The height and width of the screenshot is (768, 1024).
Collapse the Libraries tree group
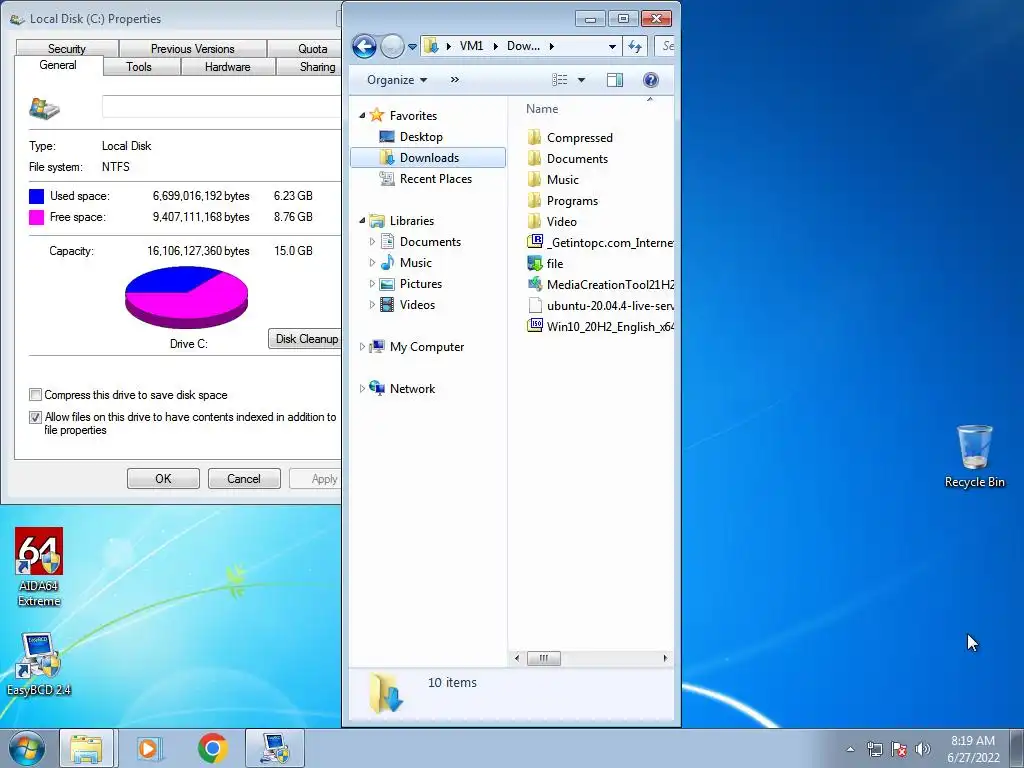(362, 221)
